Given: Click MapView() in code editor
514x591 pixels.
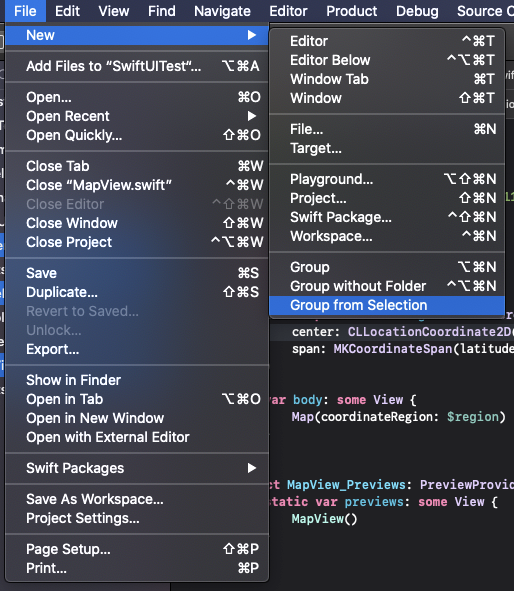Looking at the screenshot, I should point(324,519).
